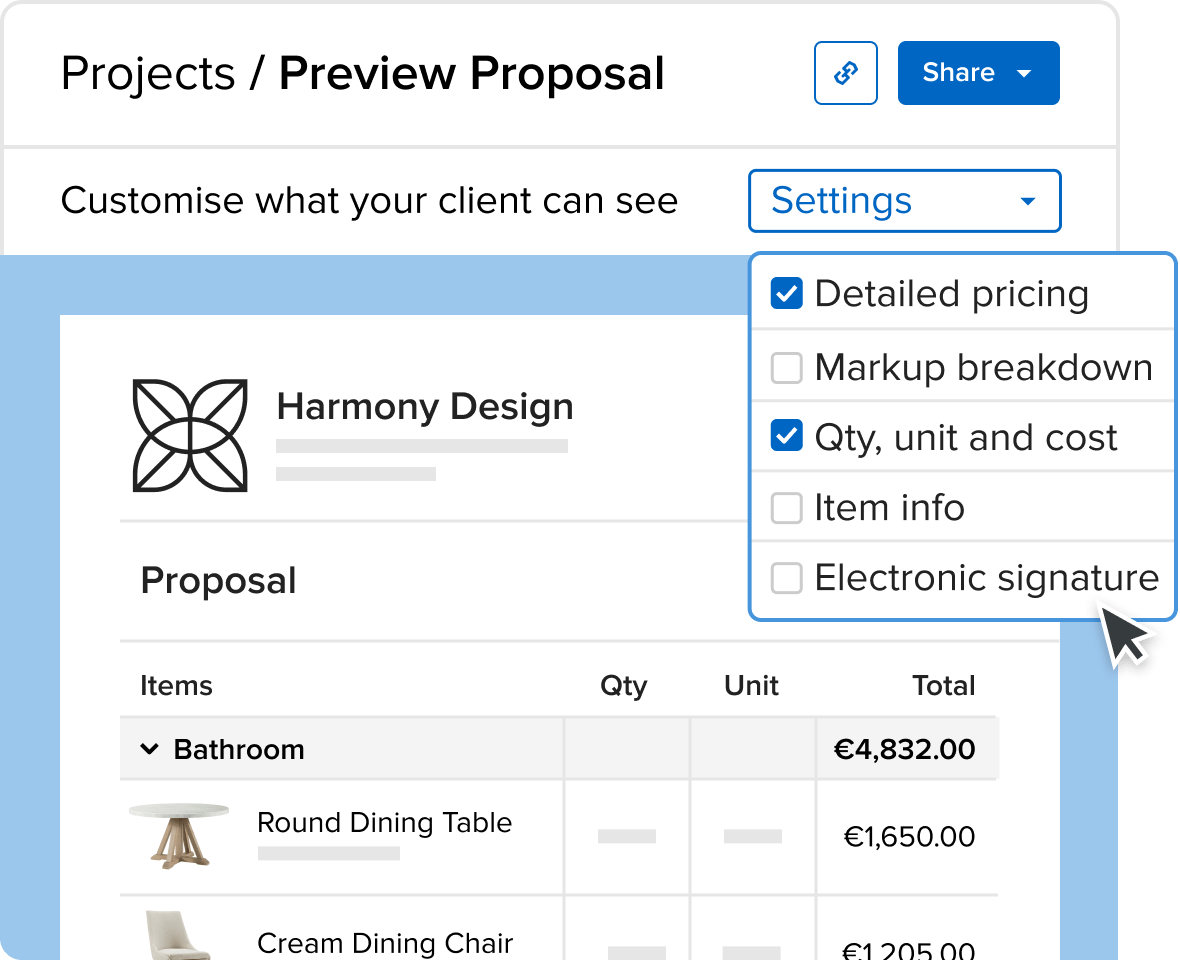Viewport: 1180px width, 960px height.
Task: Click the Total column header
Action: (944, 685)
